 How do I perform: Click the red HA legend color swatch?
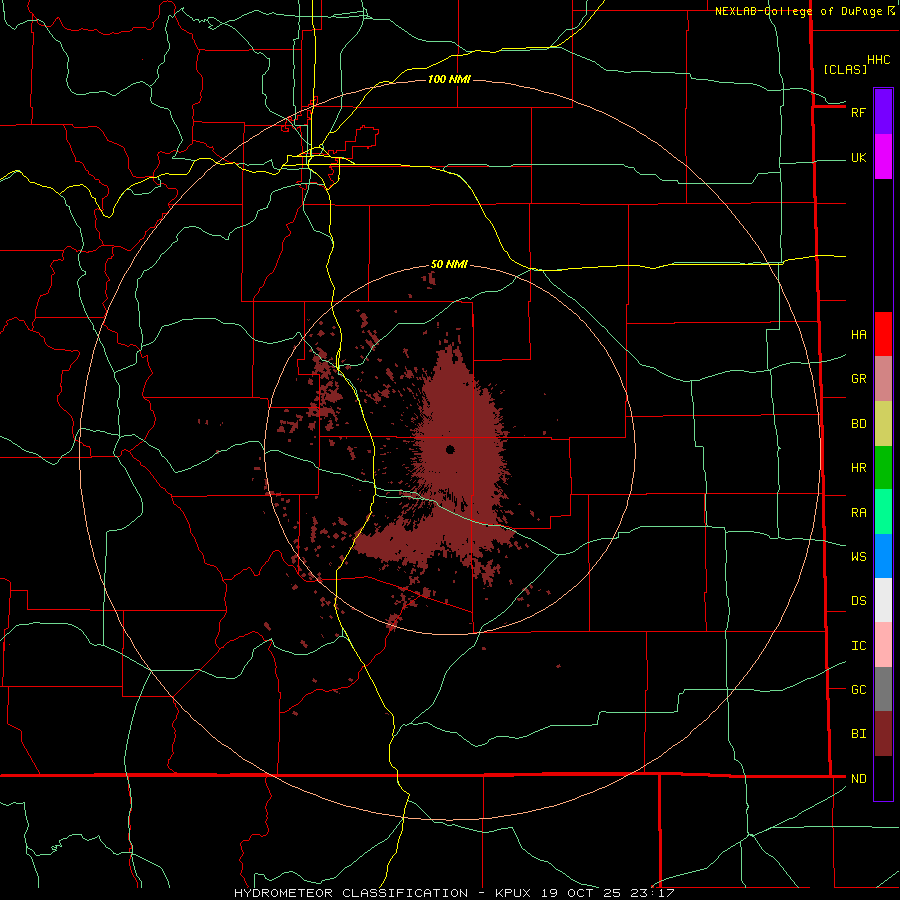click(x=883, y=334)
